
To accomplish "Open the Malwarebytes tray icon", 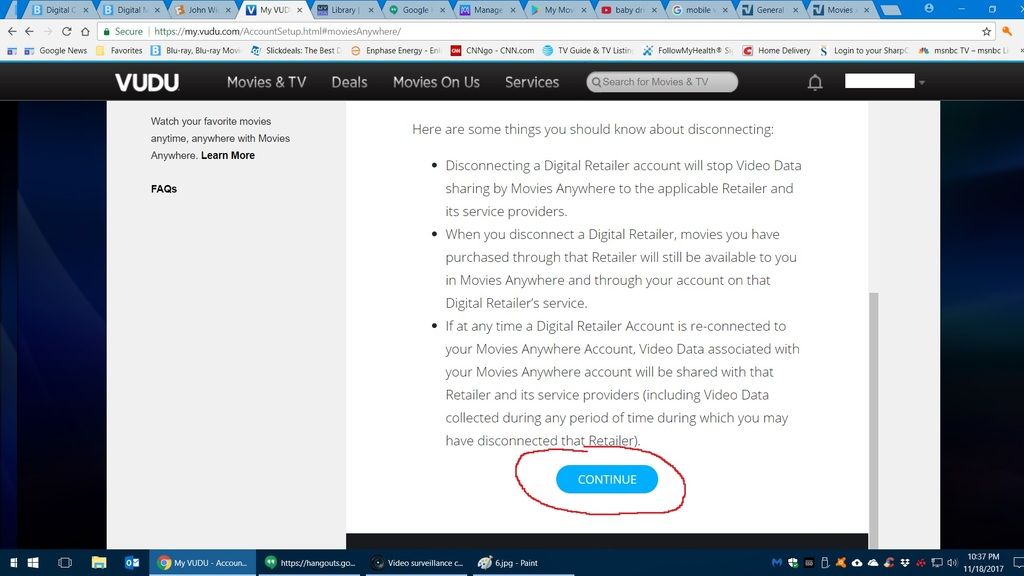I will point(776,562).
